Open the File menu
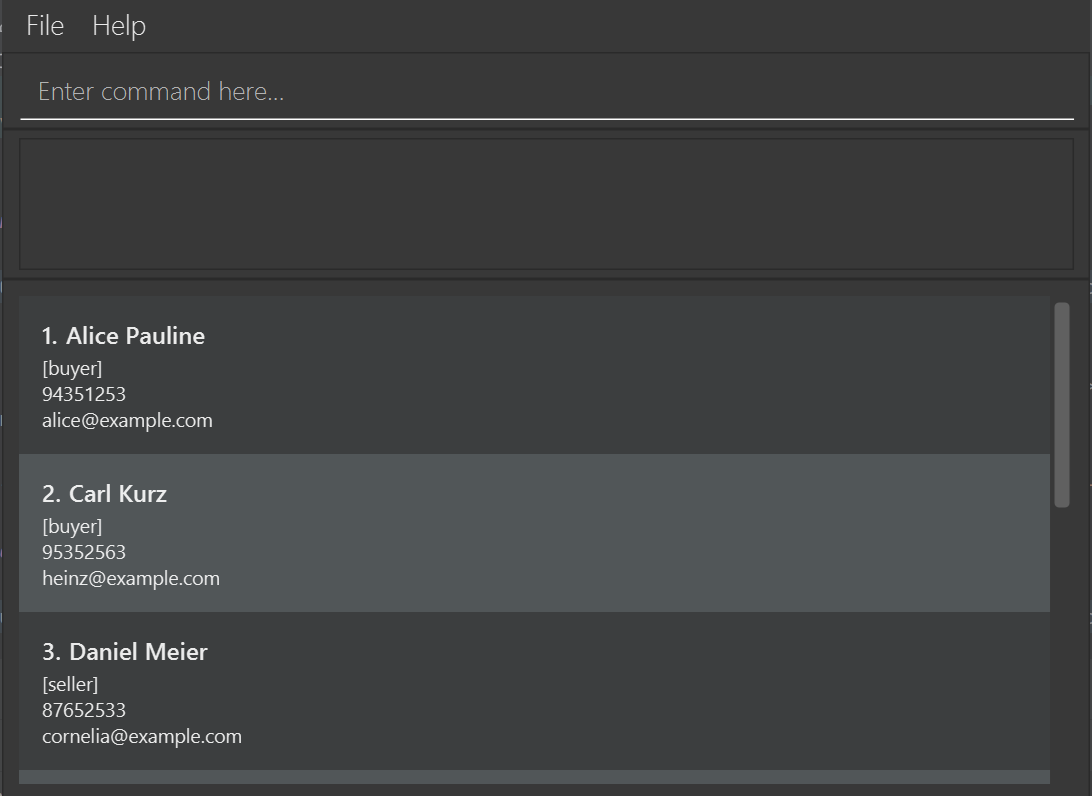1092x796 pixels. pyautogui.click(x=45, y=26)
